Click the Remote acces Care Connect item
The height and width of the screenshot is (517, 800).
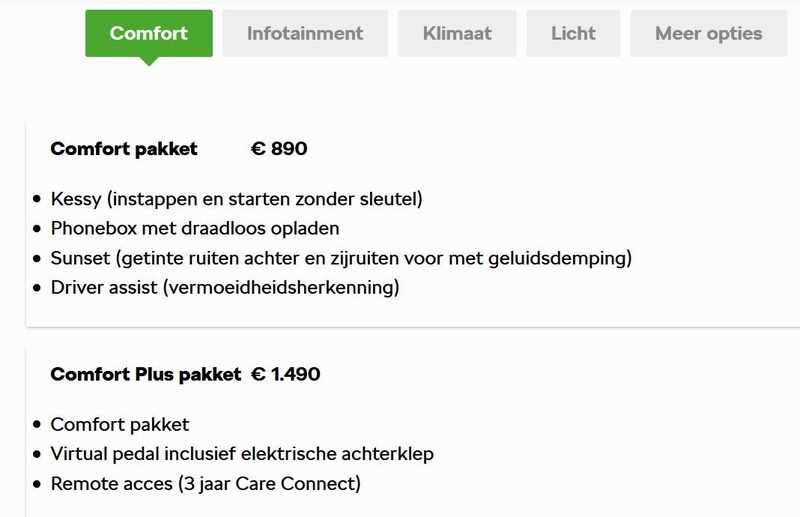[x=205, y=484]
